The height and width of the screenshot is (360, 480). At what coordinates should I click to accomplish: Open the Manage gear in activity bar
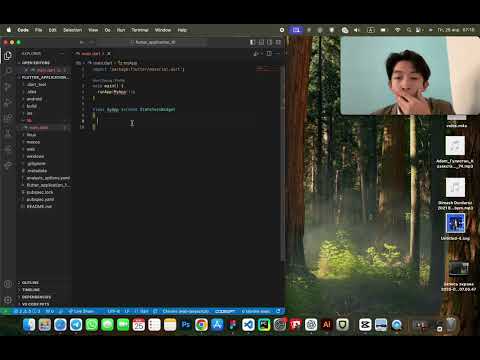[8, 300]
